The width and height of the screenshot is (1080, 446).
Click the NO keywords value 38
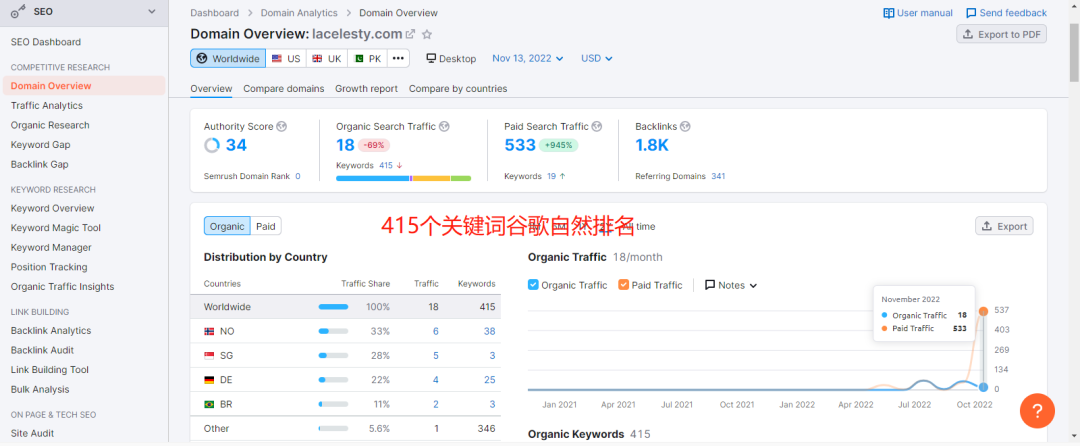point(490,331)
